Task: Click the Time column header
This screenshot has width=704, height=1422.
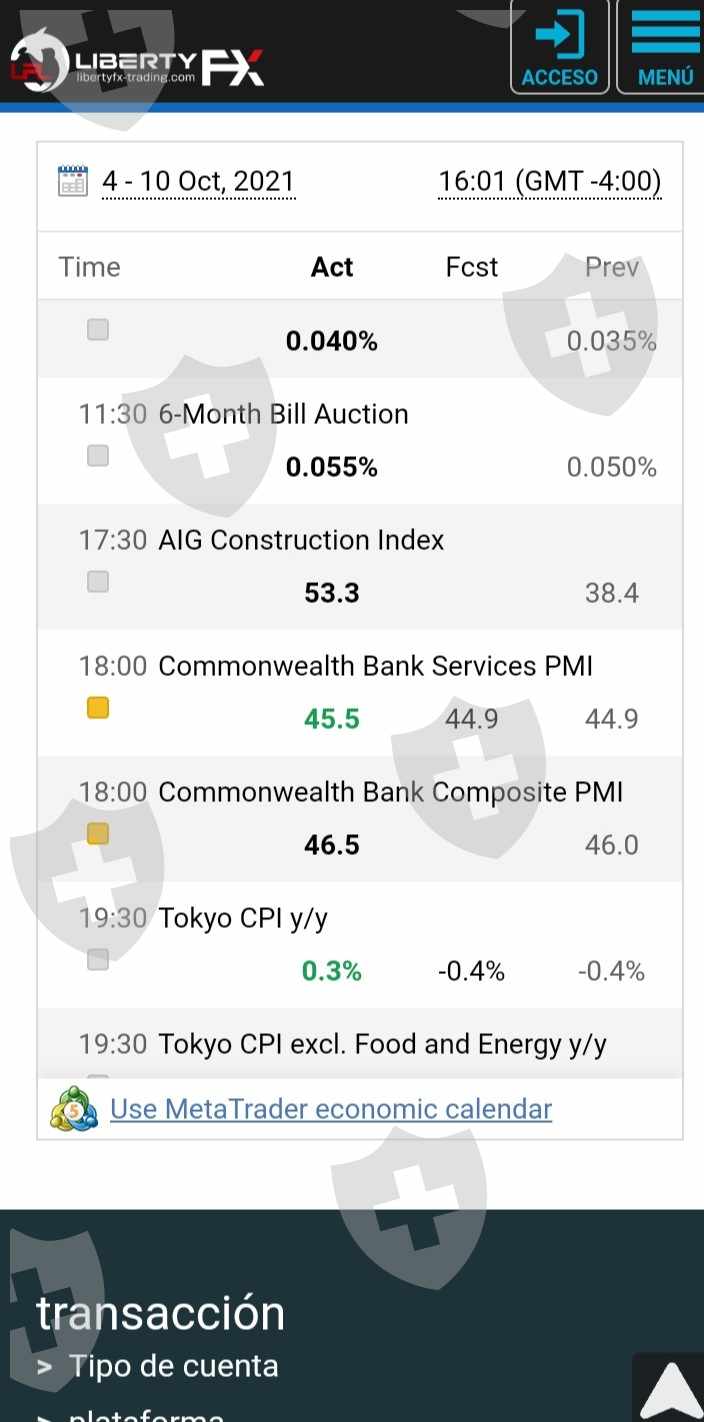Action: click(x=89, y=267)
